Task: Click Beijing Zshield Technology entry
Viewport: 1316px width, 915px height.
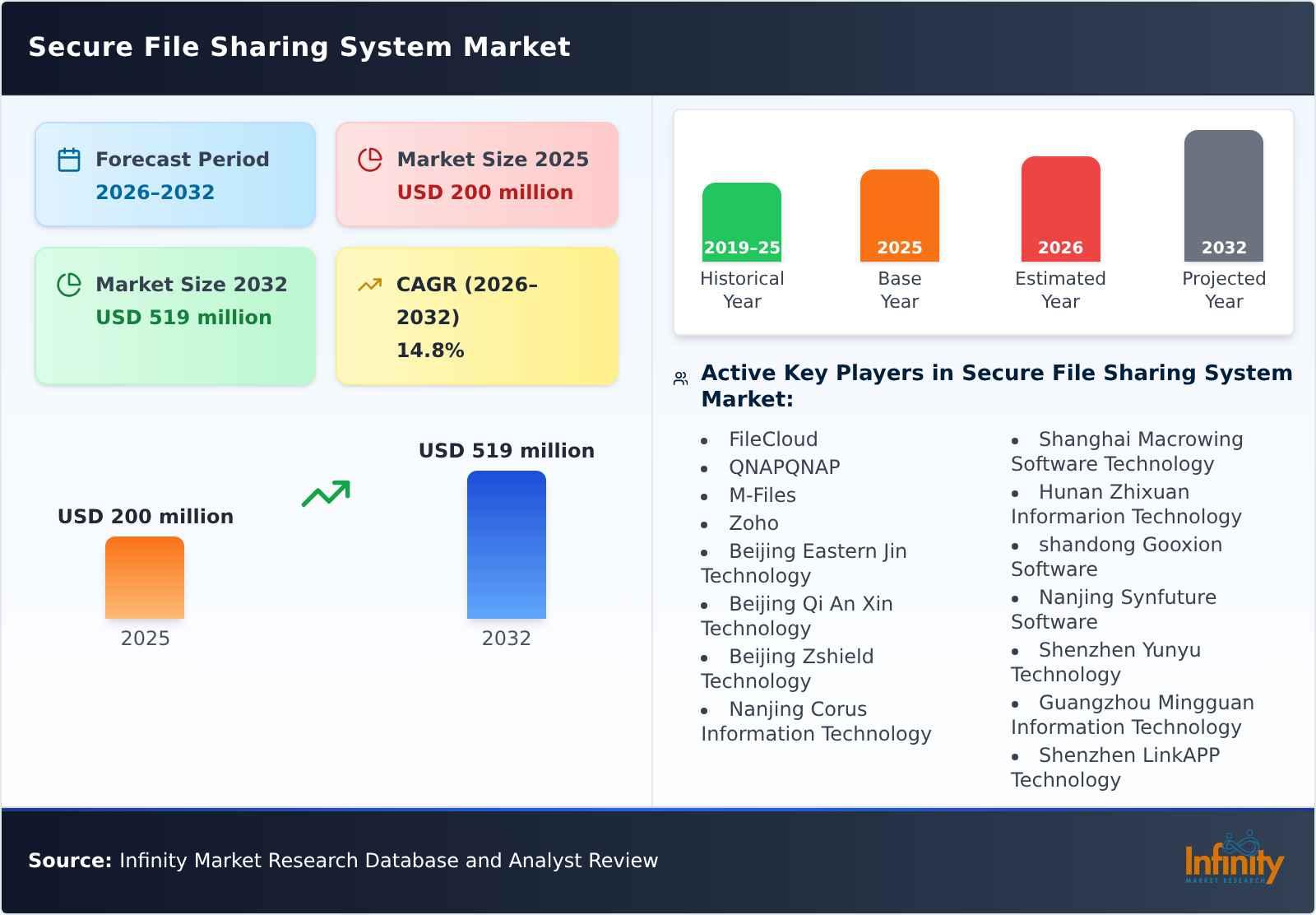Action: coord(787,669)
